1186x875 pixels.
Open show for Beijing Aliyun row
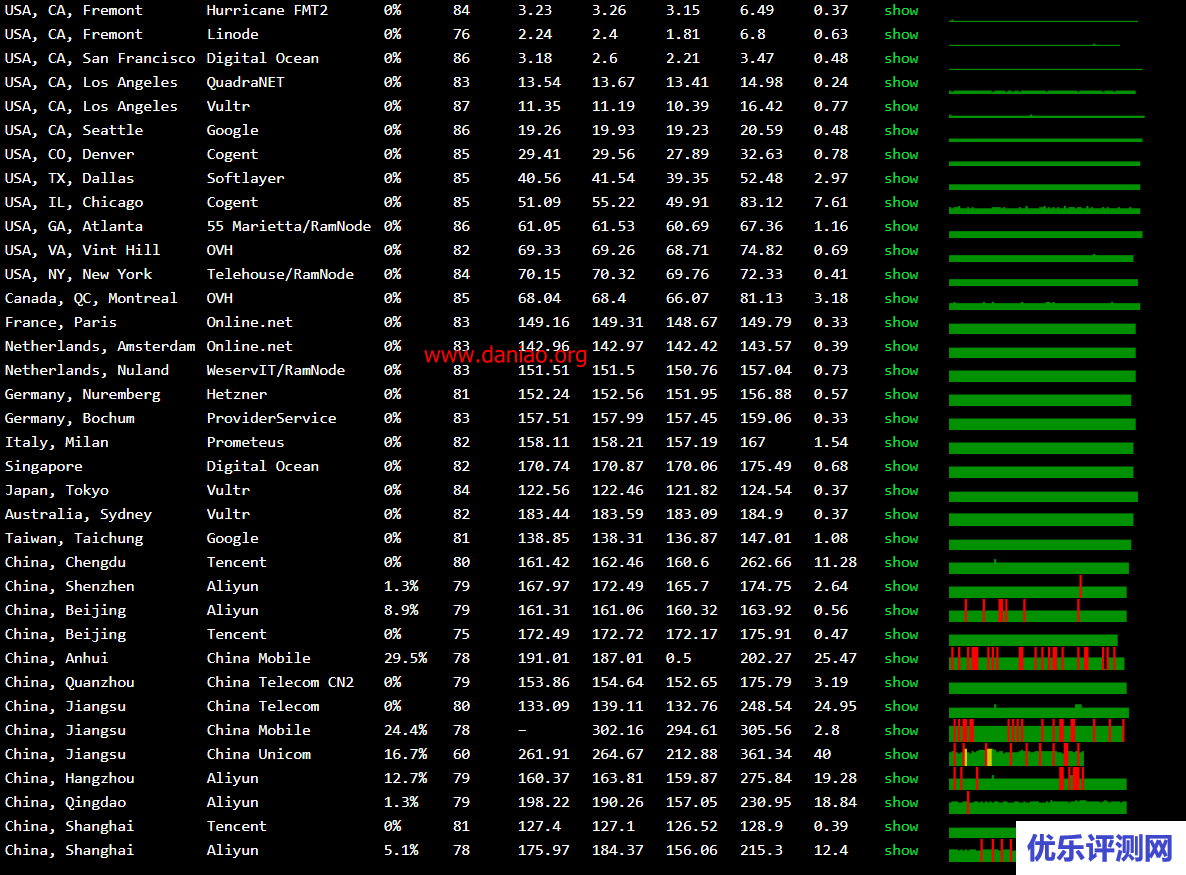(x=901, y=611)
